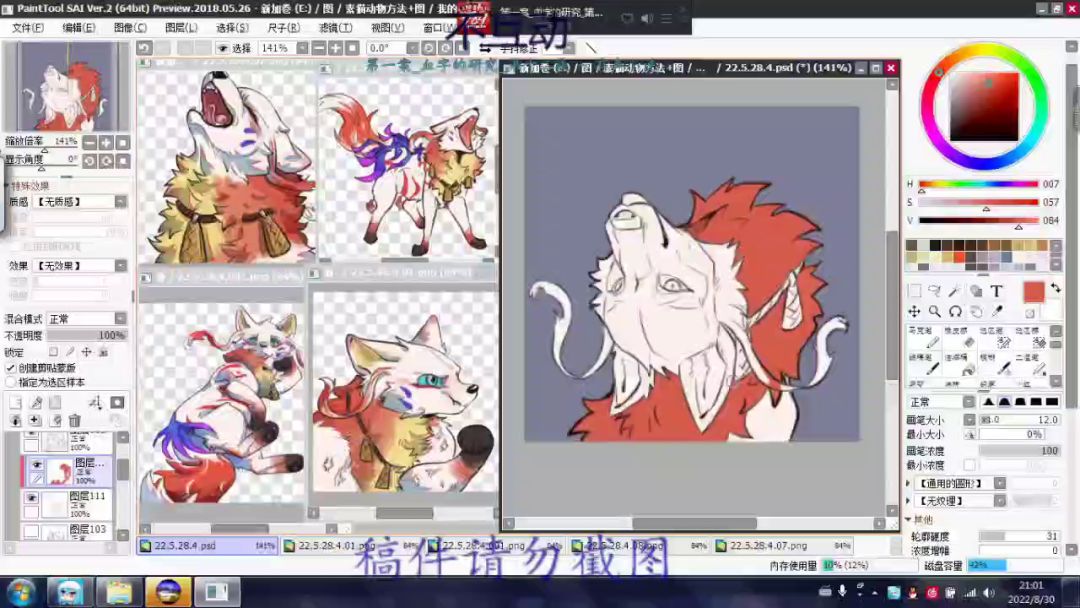Select the lasso selection tool
Screen dimensions: 1080x608
(x=935, y=291)
